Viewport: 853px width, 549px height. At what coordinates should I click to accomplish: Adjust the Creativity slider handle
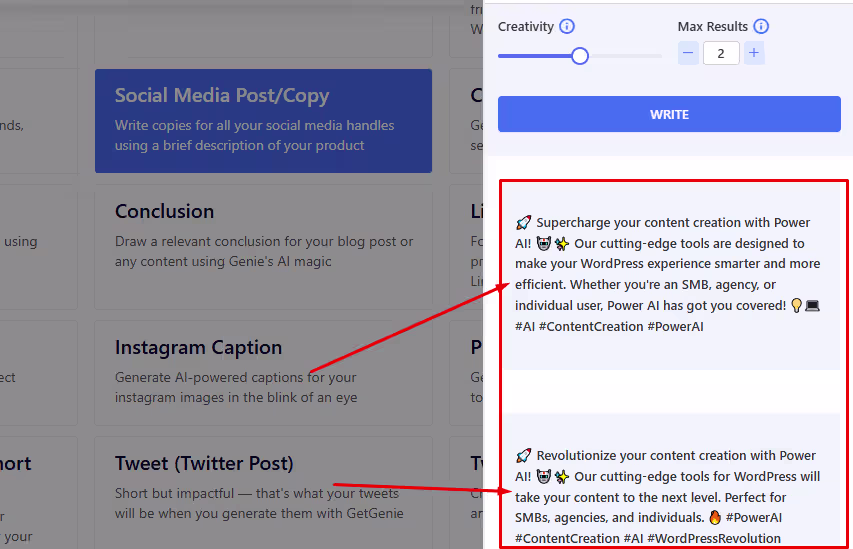580,56
